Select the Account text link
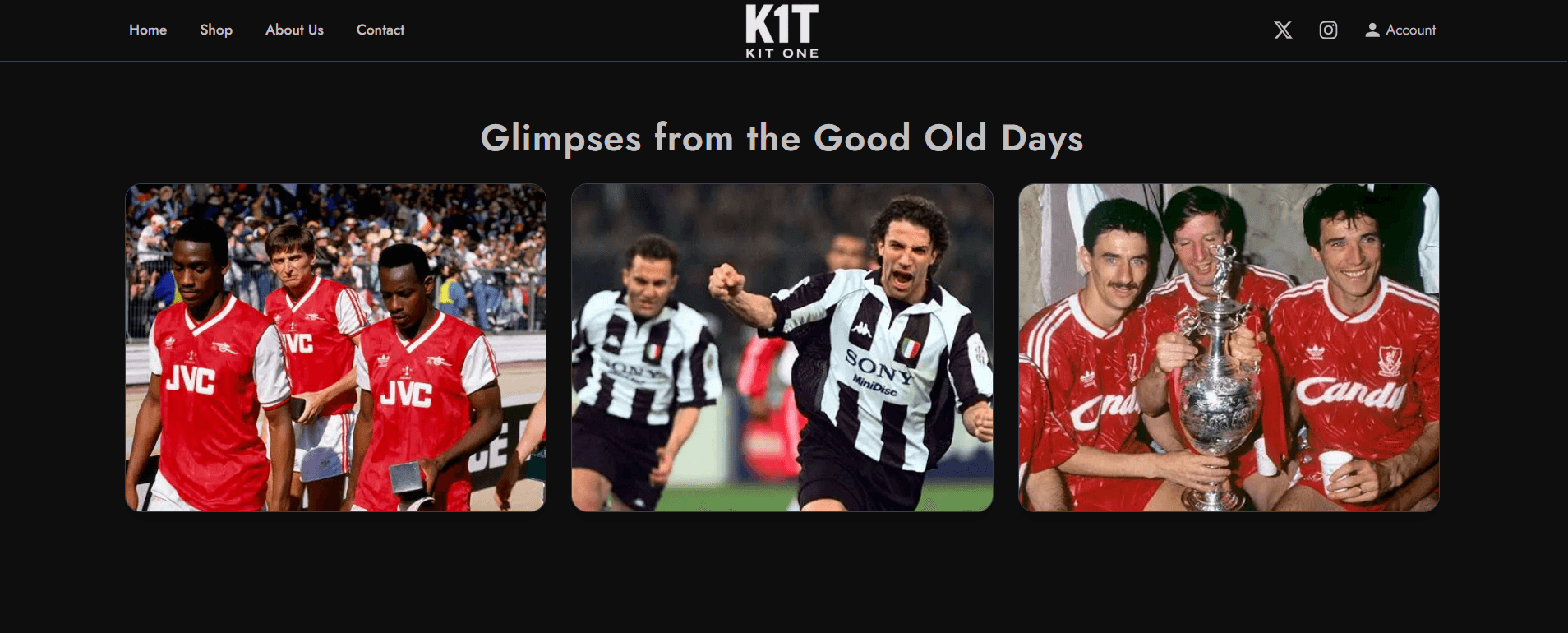 [1411, 30]
